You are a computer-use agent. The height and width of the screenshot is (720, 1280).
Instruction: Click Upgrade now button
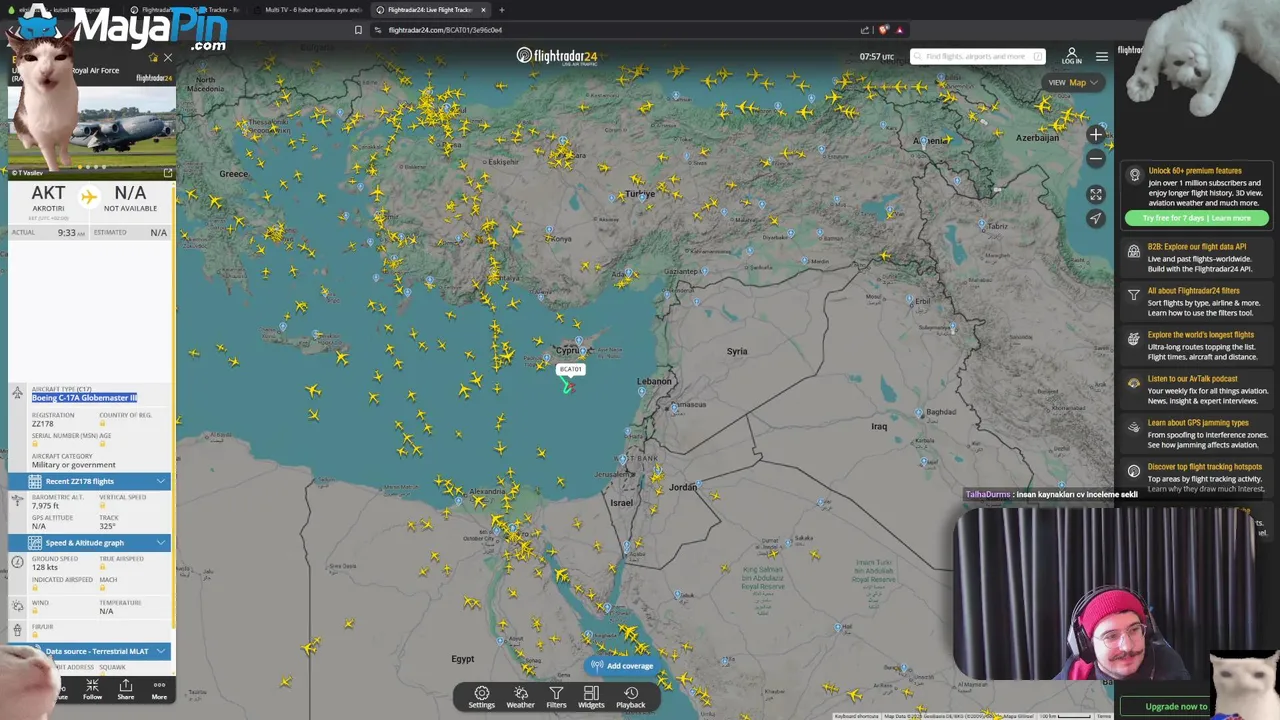click(1176, 707)
